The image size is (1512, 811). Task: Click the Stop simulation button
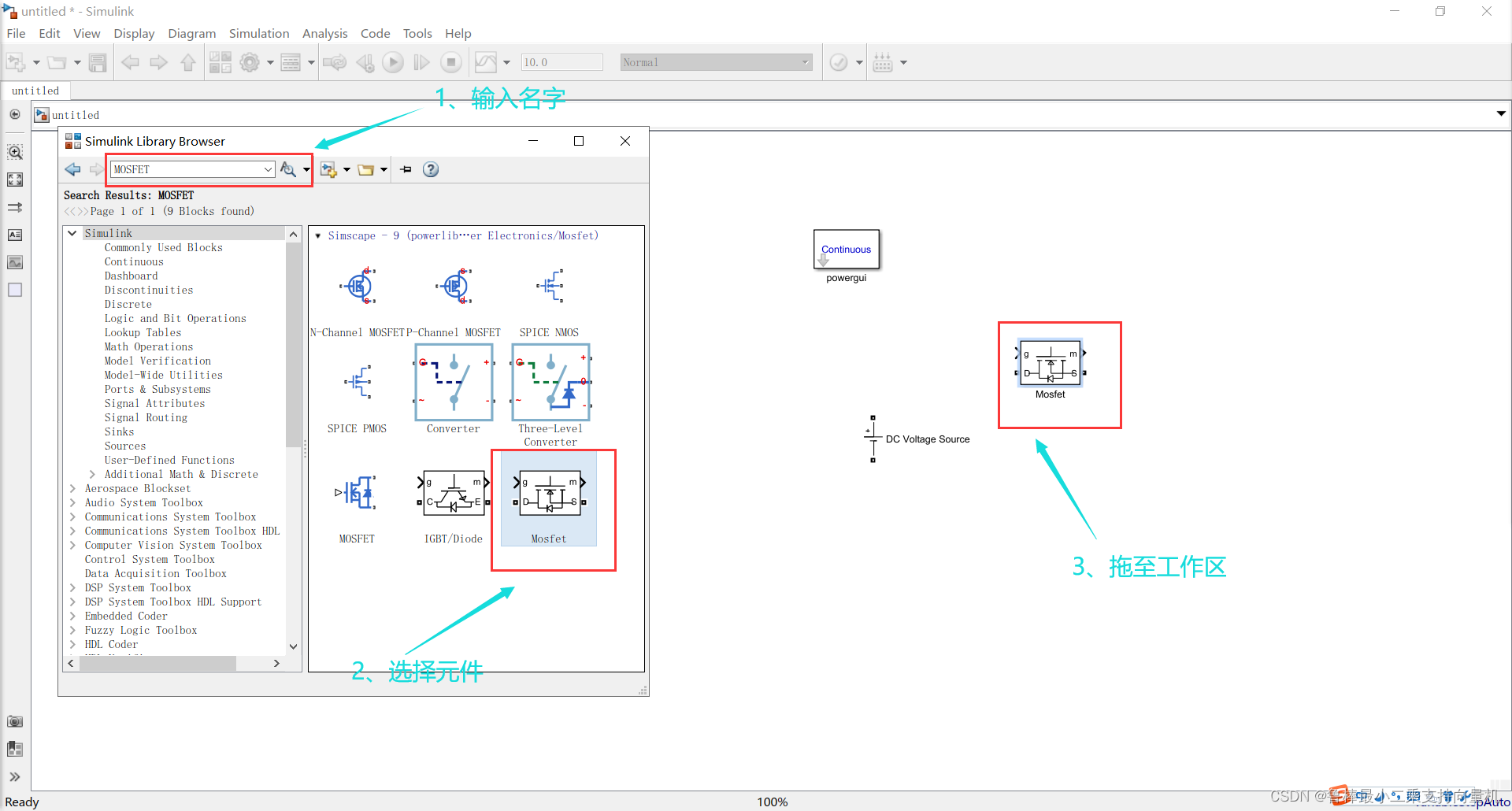click(x=451, y=62)
